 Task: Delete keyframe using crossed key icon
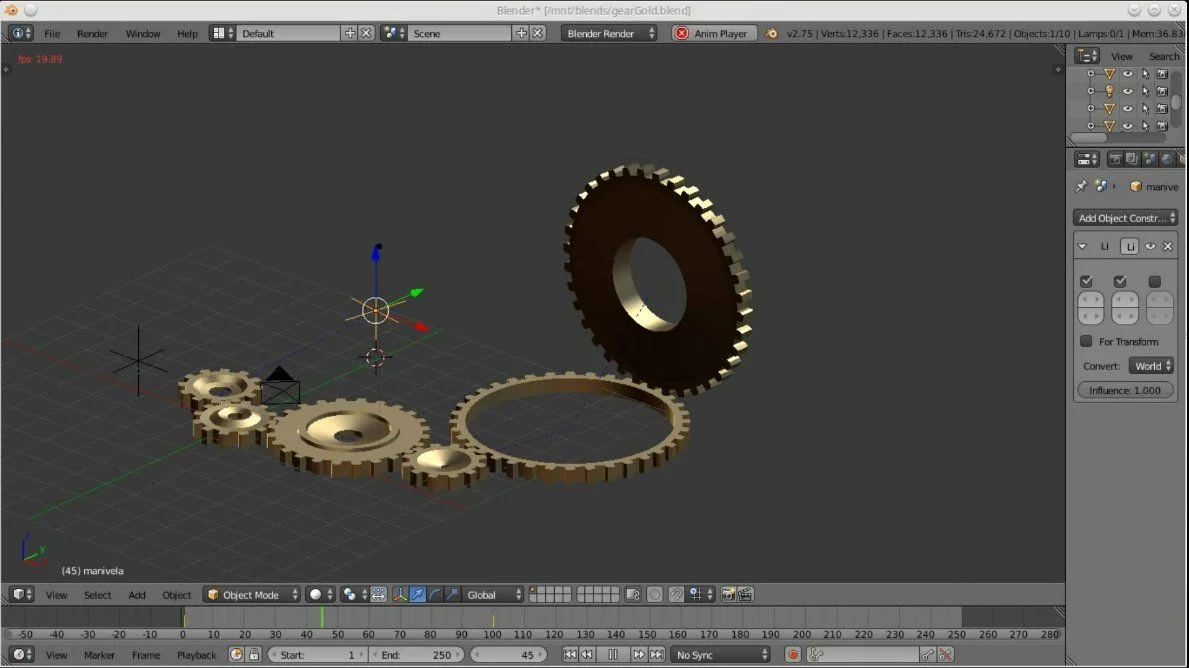946,655
